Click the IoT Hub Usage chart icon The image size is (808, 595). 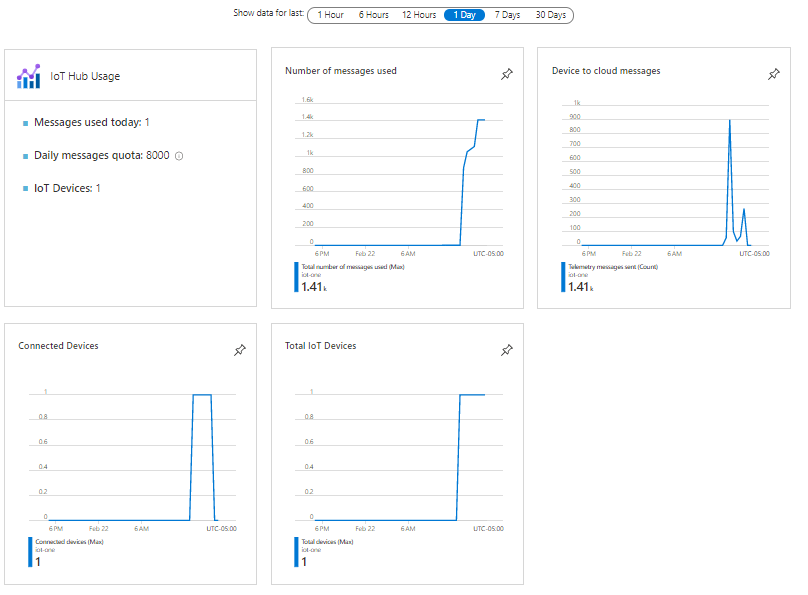(x=28, y=76)
